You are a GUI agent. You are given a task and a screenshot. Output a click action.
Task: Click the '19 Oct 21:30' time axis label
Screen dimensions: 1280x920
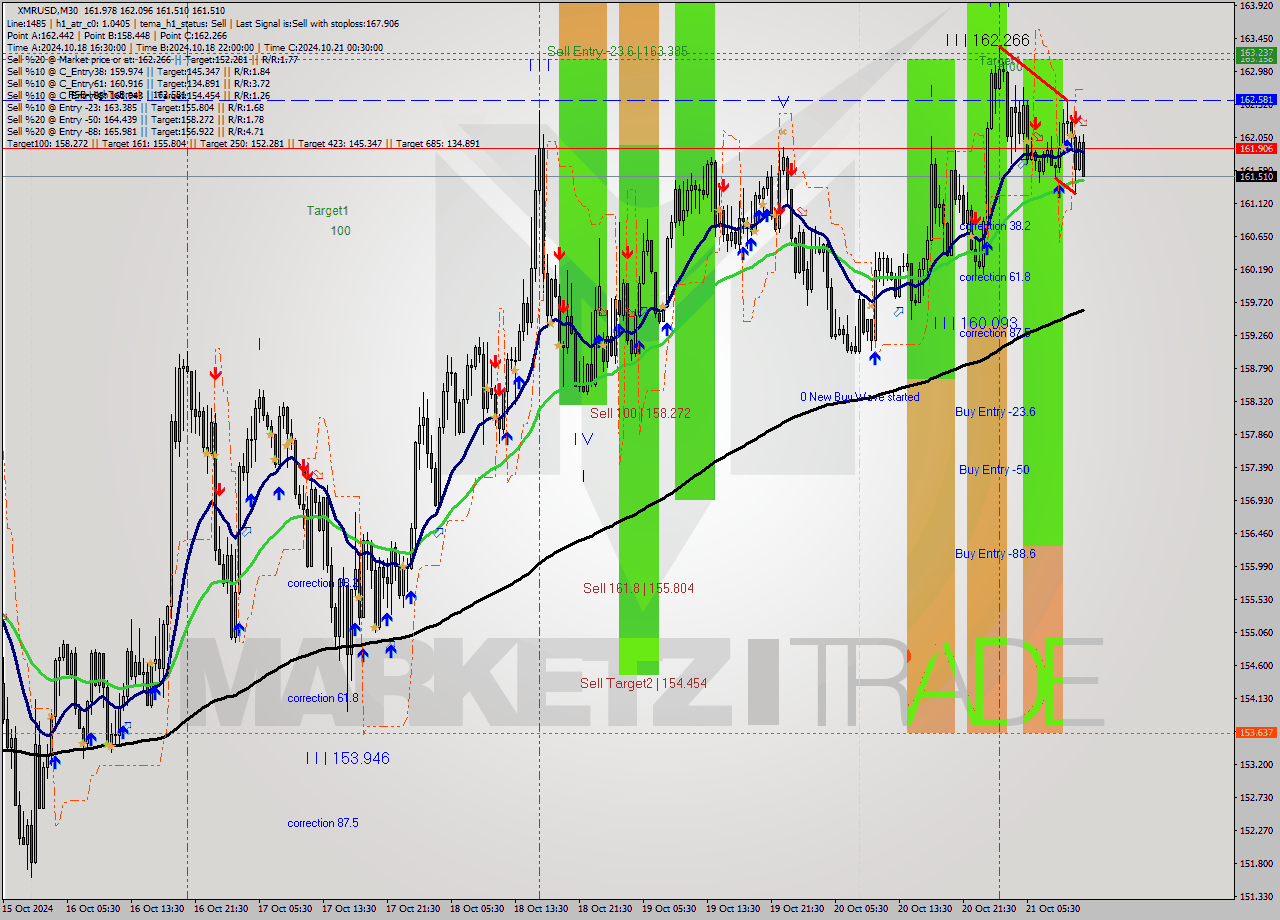[798, 909]
